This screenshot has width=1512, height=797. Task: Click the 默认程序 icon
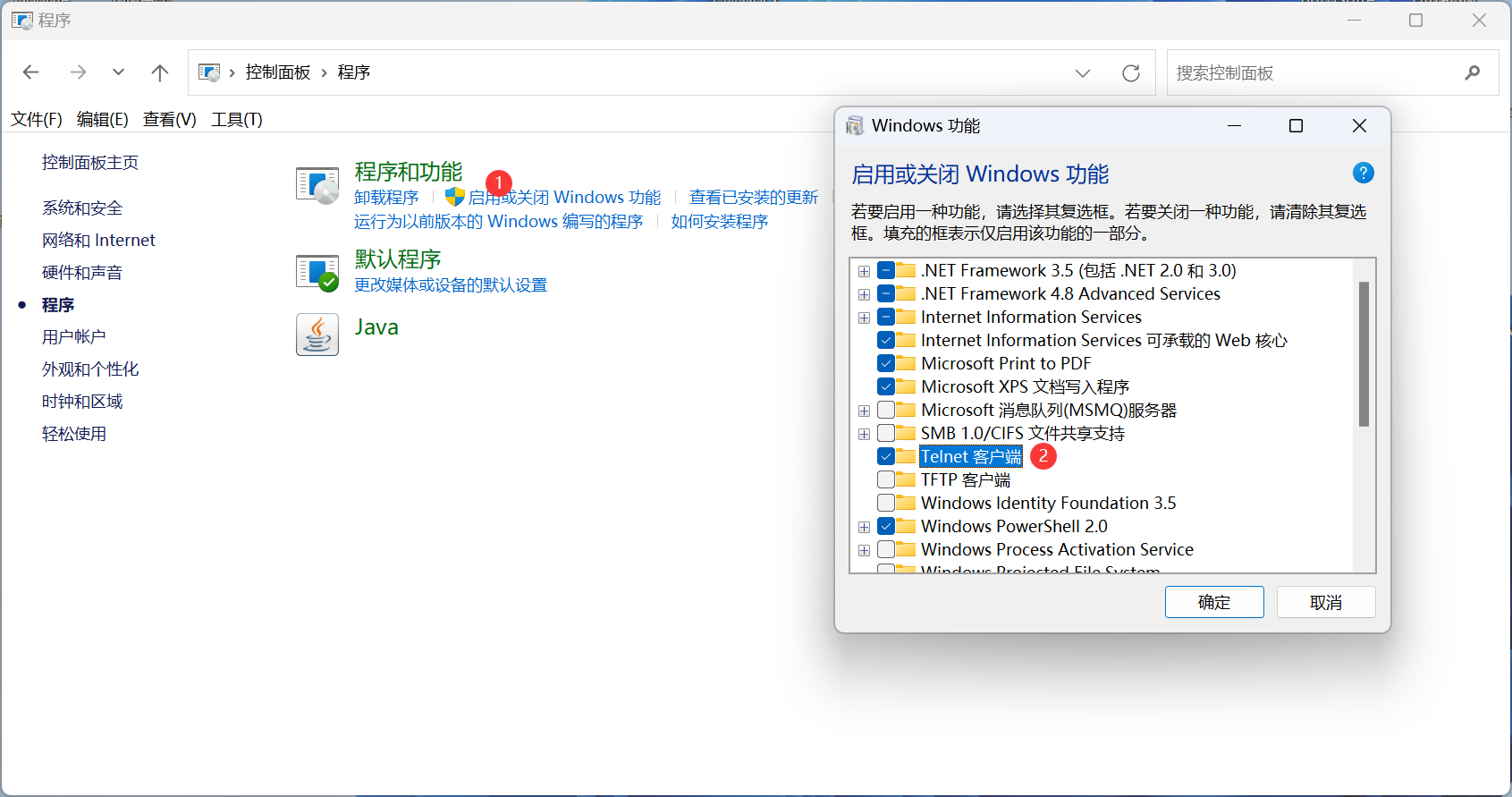(x=317, y=272)
